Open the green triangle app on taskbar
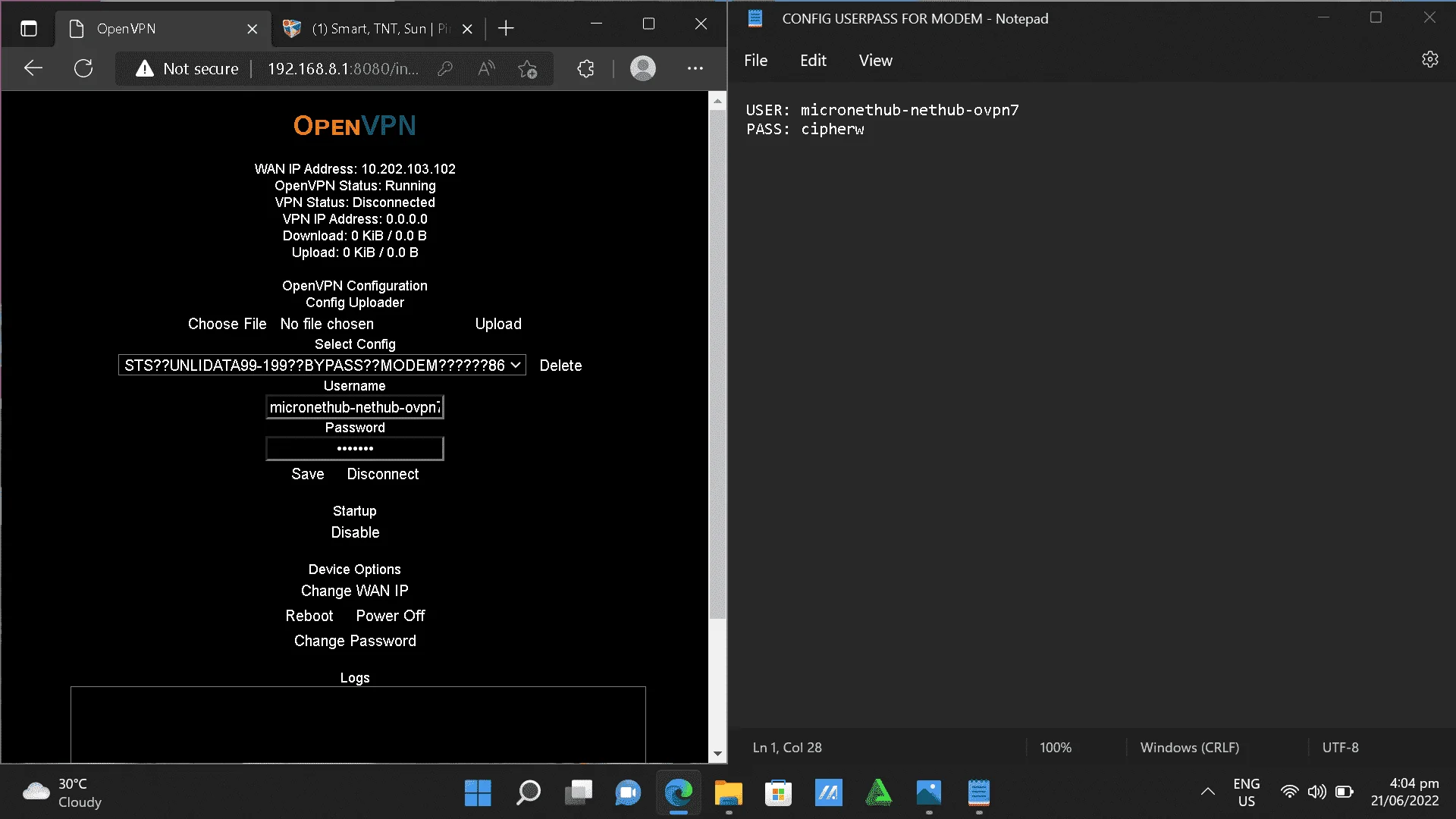 pos(878,793)
